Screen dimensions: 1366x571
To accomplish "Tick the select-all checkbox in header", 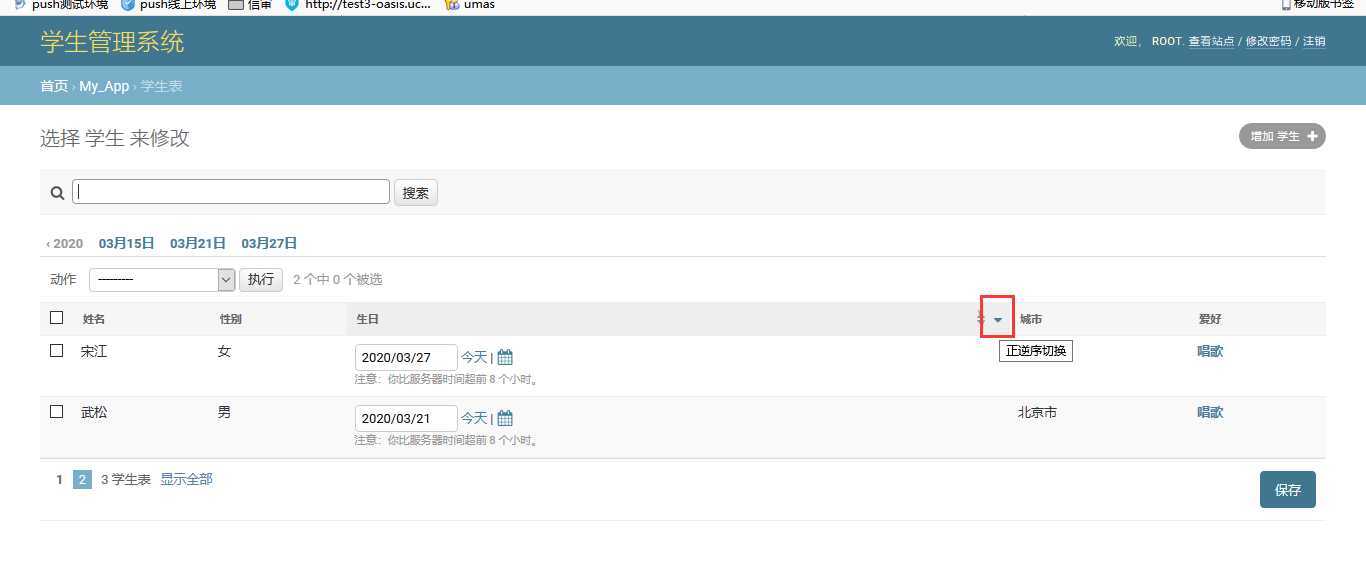I will [57, 318].
